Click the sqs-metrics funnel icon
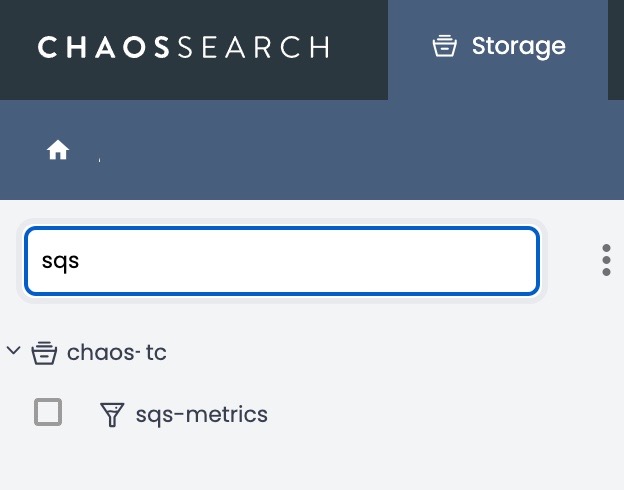Screen dimensions: 624x490 (112, 414)
